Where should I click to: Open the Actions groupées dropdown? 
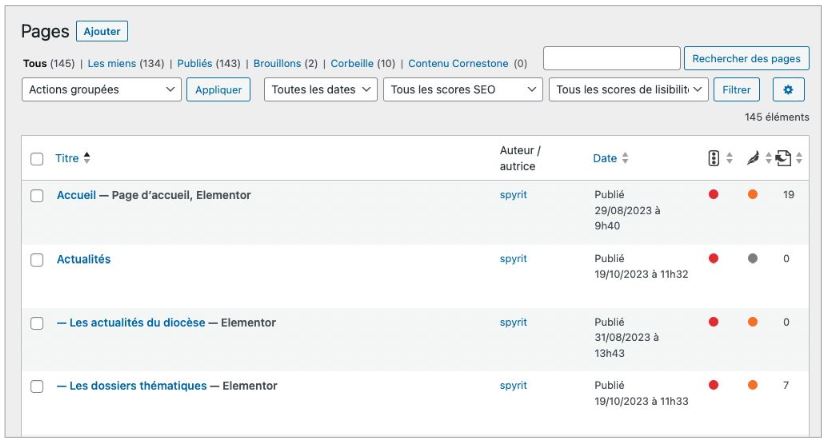click(x=100, y=90)
